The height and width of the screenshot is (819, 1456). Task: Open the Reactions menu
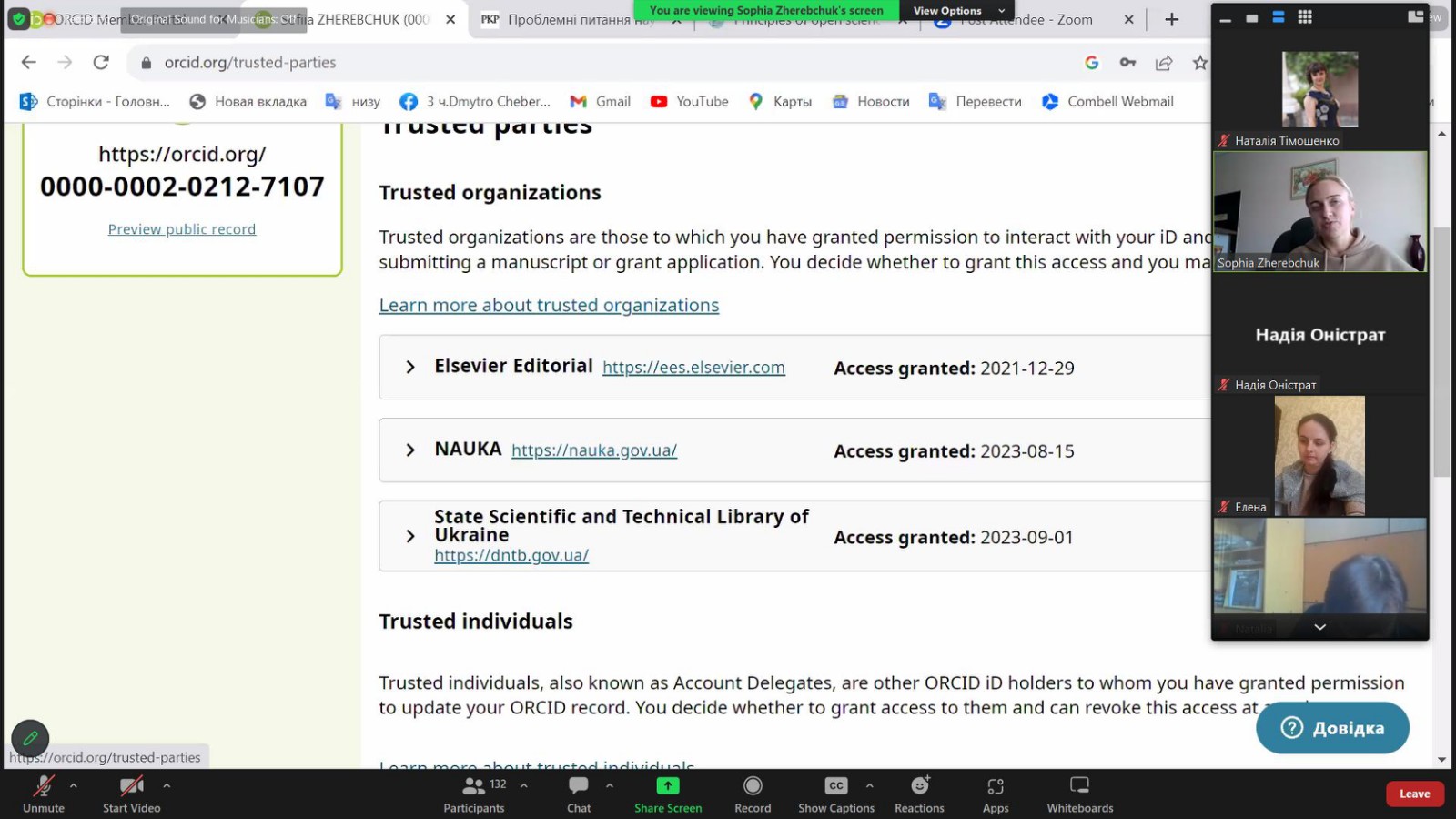tap(919, 794)
